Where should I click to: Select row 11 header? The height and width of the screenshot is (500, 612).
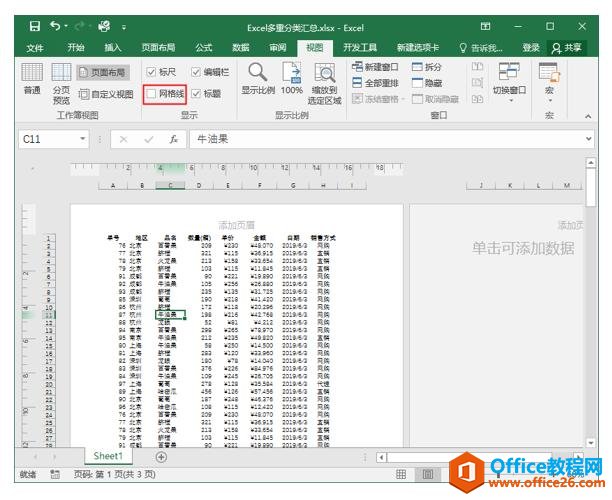coord(49,315)
